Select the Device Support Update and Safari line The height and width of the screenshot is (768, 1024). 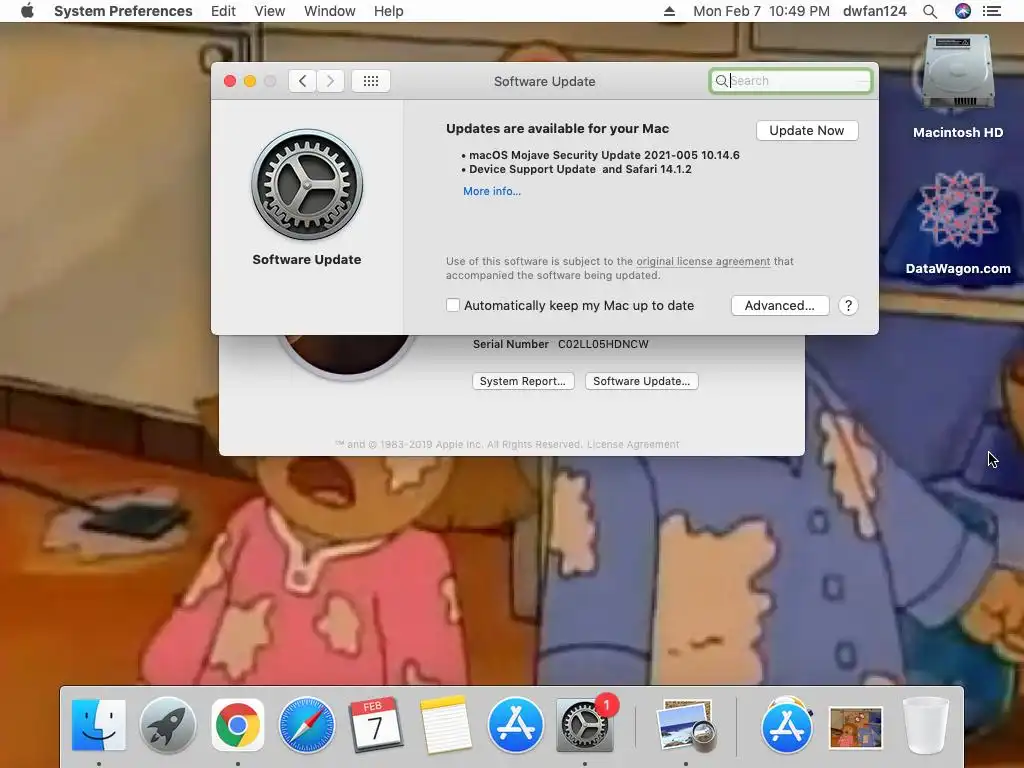coord(580,169)
